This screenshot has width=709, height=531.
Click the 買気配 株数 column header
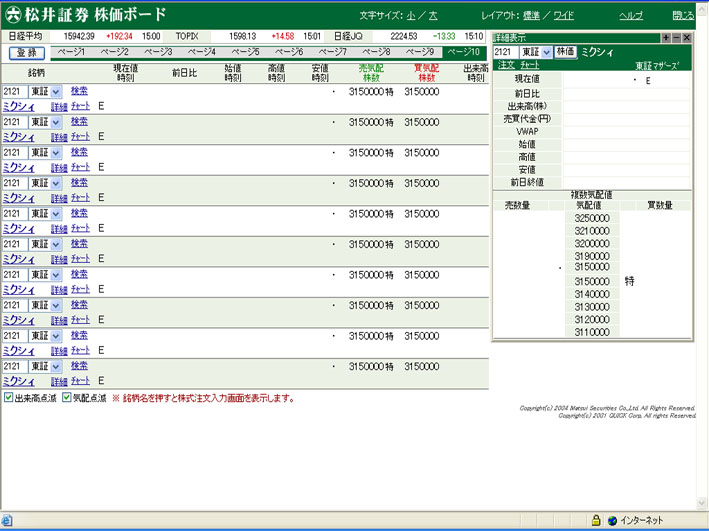(x=426, y=73)
